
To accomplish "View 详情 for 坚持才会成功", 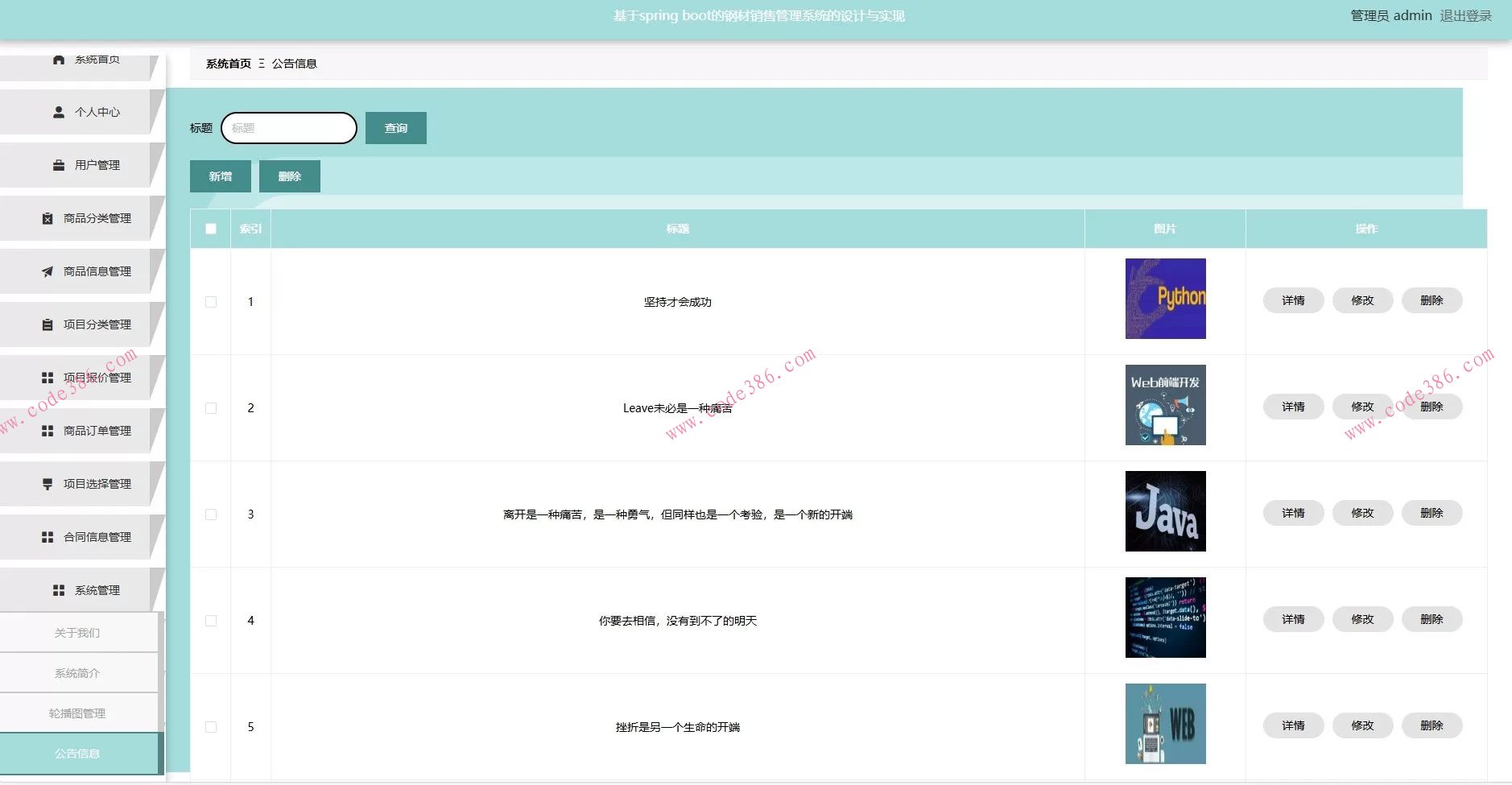I will click(1294, 300).
